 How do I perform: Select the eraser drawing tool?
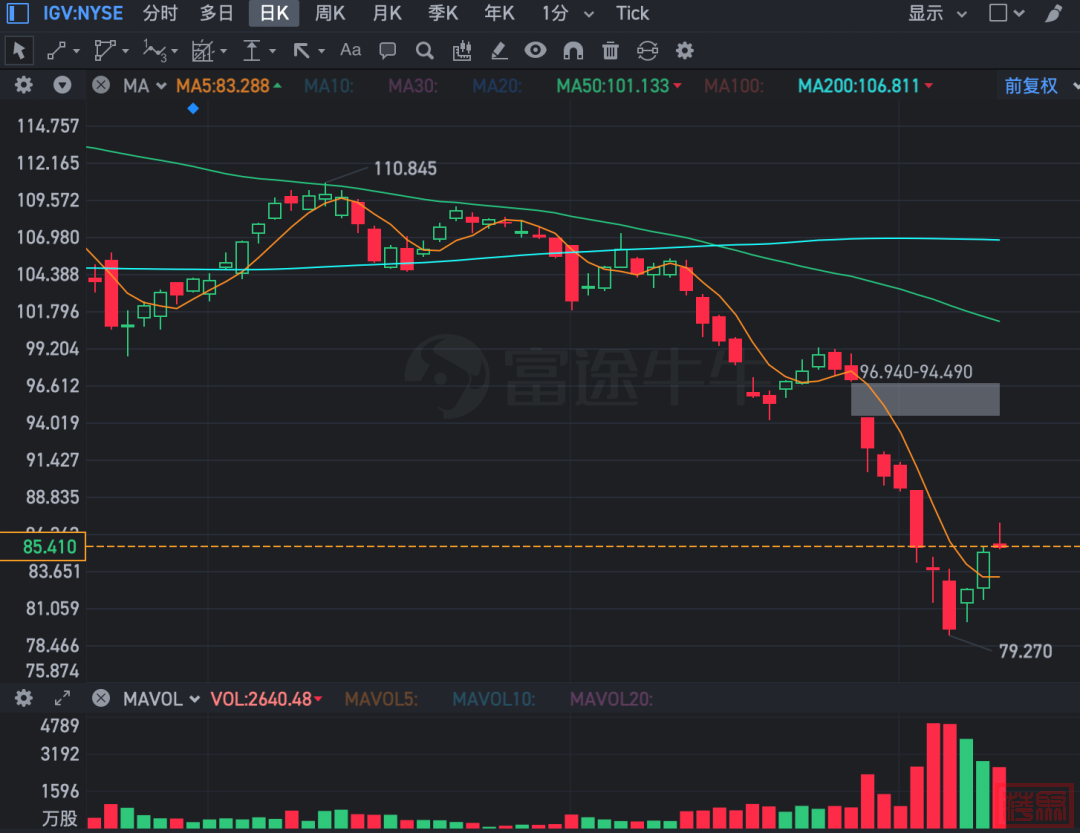(x=499, y=50)
